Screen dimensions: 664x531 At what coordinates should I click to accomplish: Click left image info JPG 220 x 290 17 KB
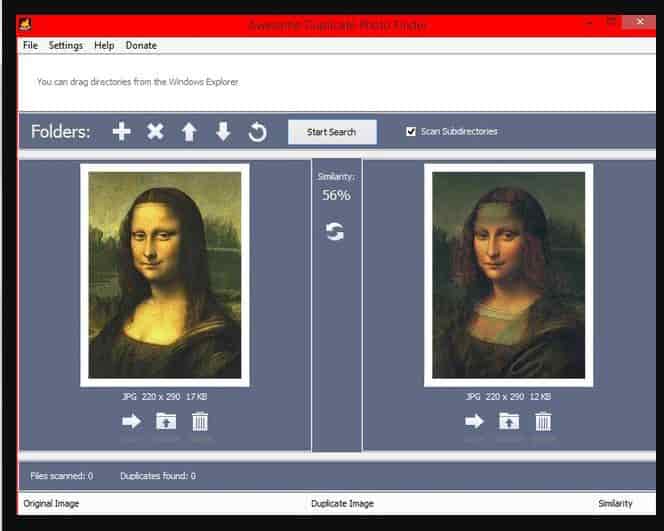click(165, 397)
